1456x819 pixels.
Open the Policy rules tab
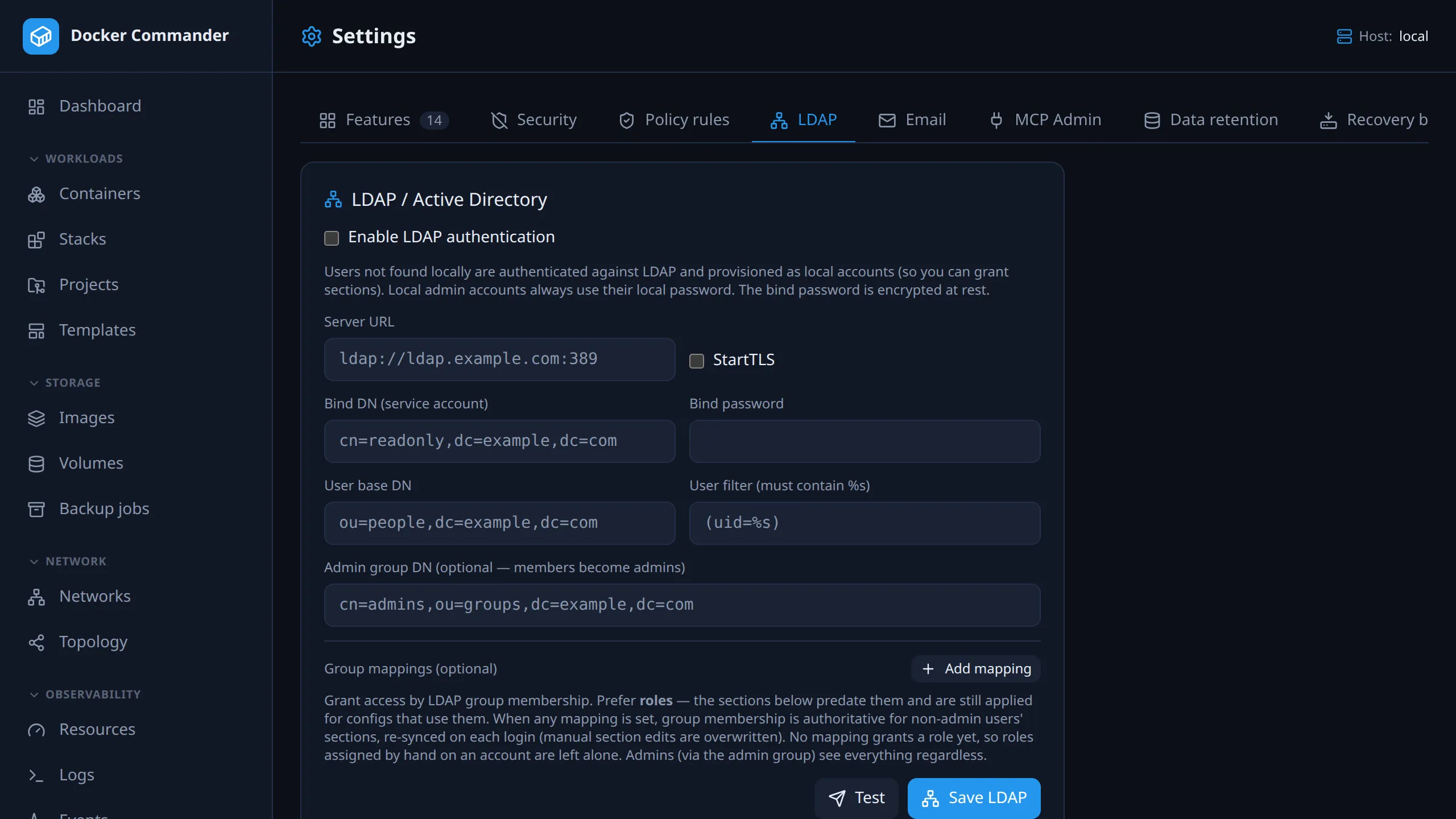(x=674, y=120)
